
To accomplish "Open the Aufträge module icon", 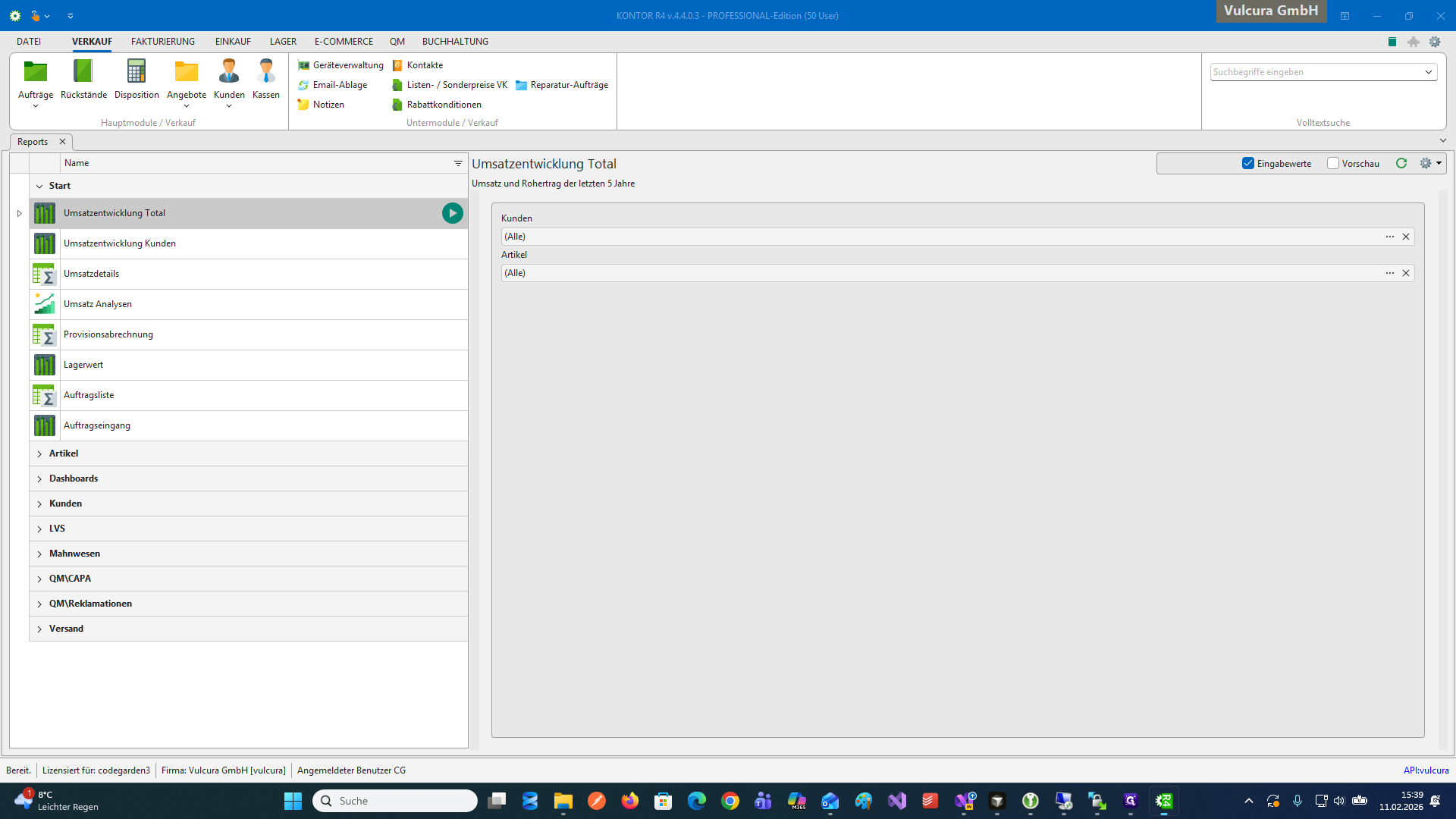I will (35, 73).
